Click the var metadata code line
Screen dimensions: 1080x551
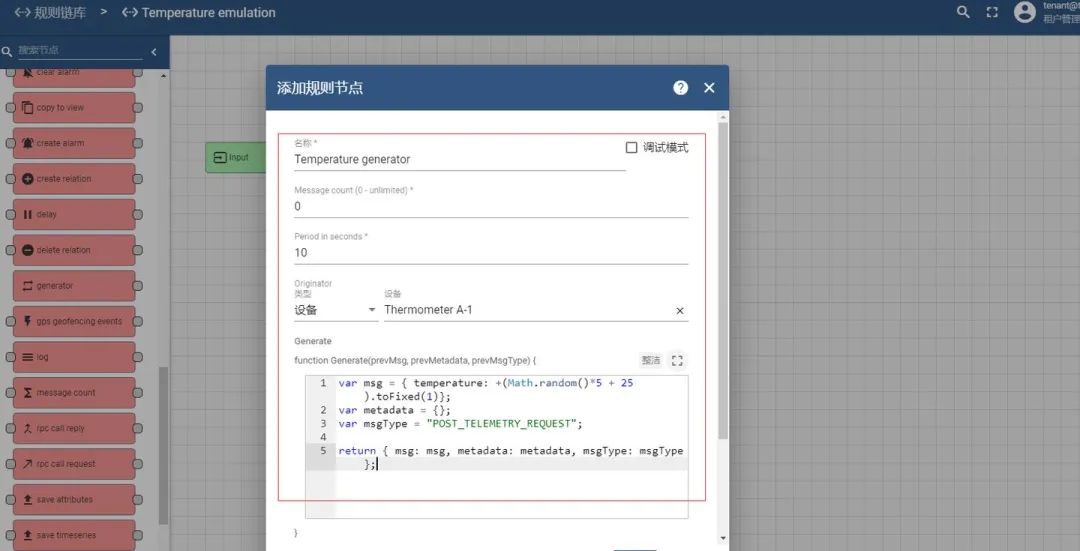pos(395,410)
